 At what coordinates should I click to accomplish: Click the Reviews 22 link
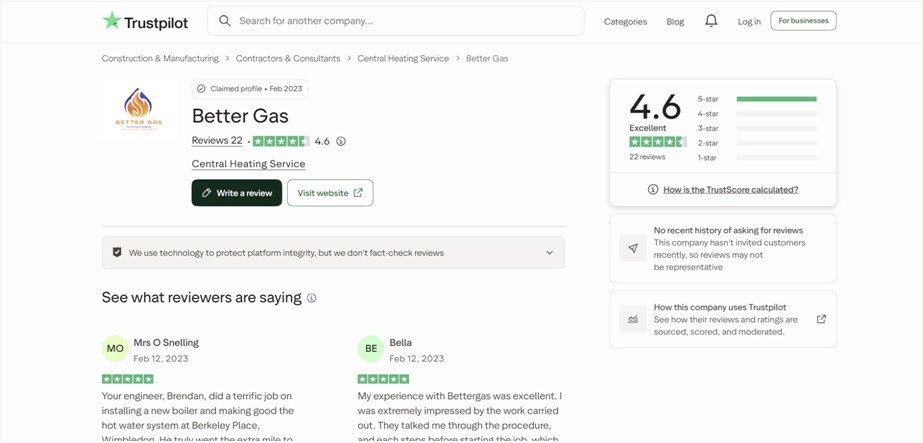coord(217,141)
